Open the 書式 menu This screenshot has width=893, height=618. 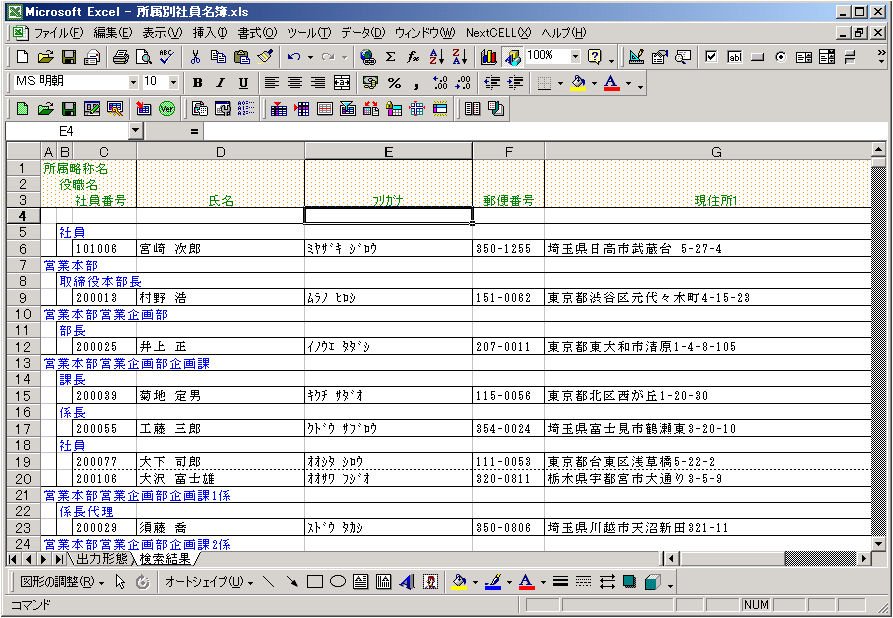(257, 33)
